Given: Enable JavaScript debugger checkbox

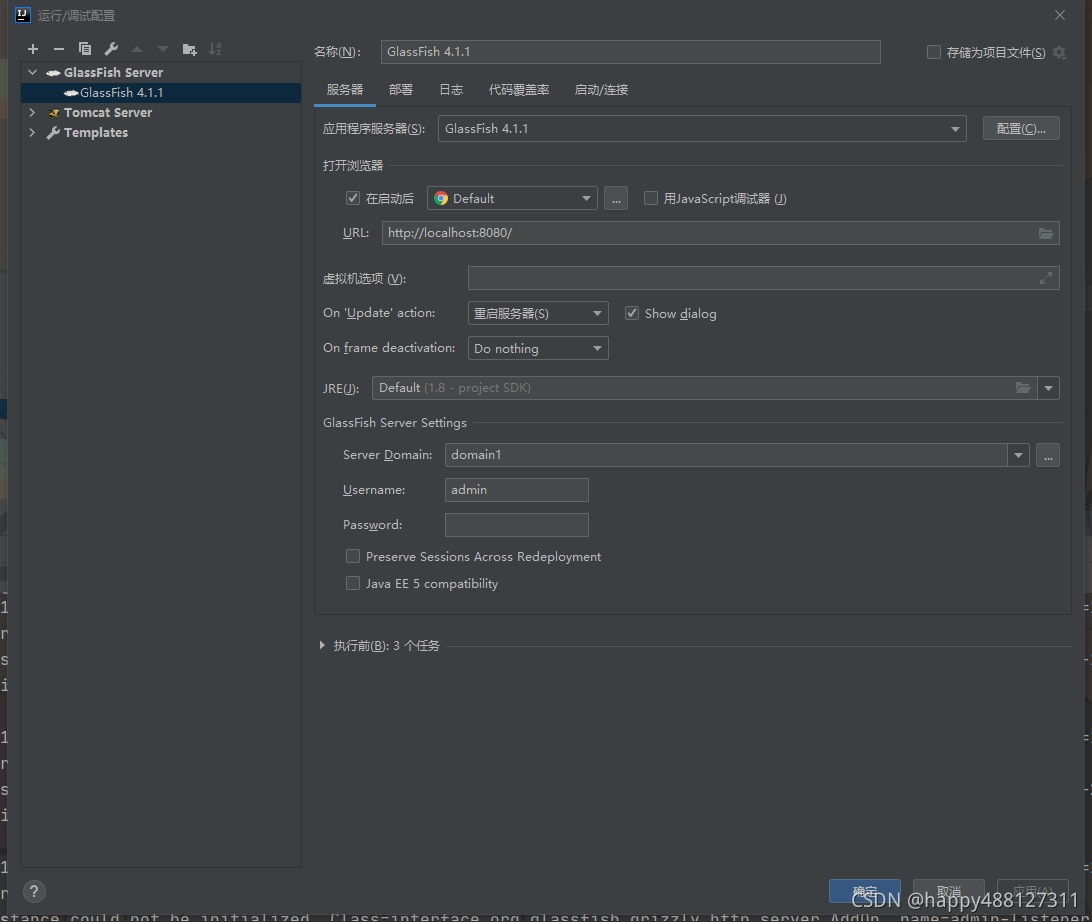Looking at the screenshot, I should (650, 198).
